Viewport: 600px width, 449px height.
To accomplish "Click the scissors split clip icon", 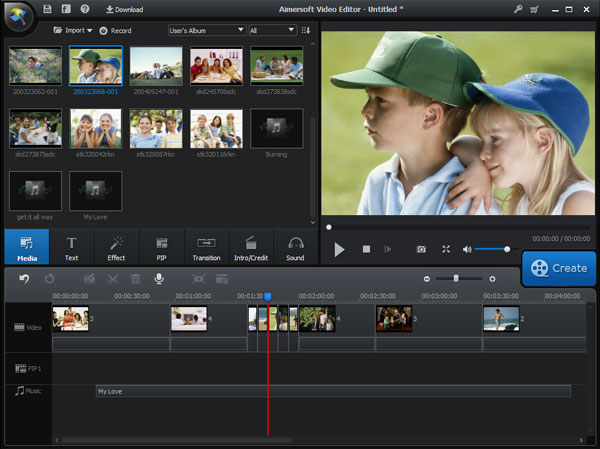I will coord(113,278).
